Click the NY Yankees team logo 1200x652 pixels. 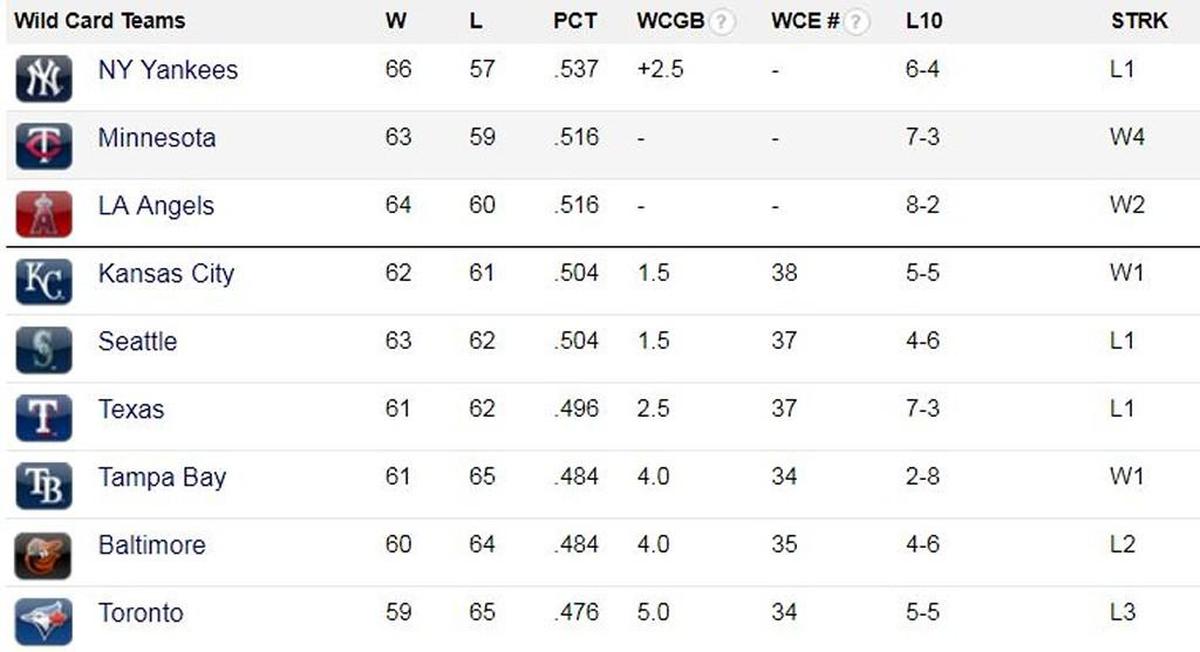pos(43,78)
